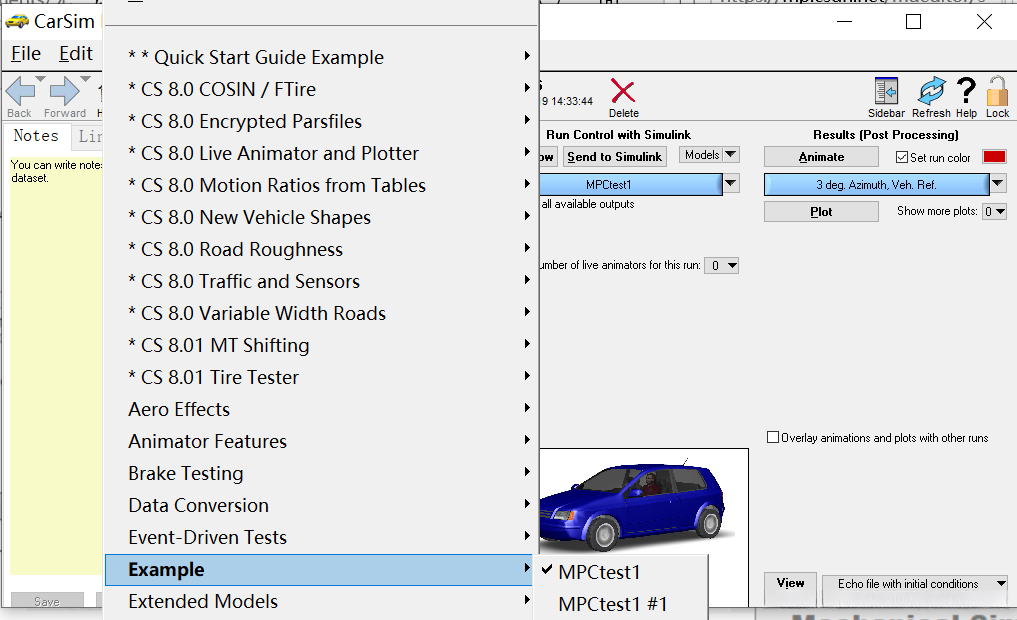Viewport: 1017px width, 620px height.
Task: Expand the Show more plots dropdown
Action: point(994,212)
